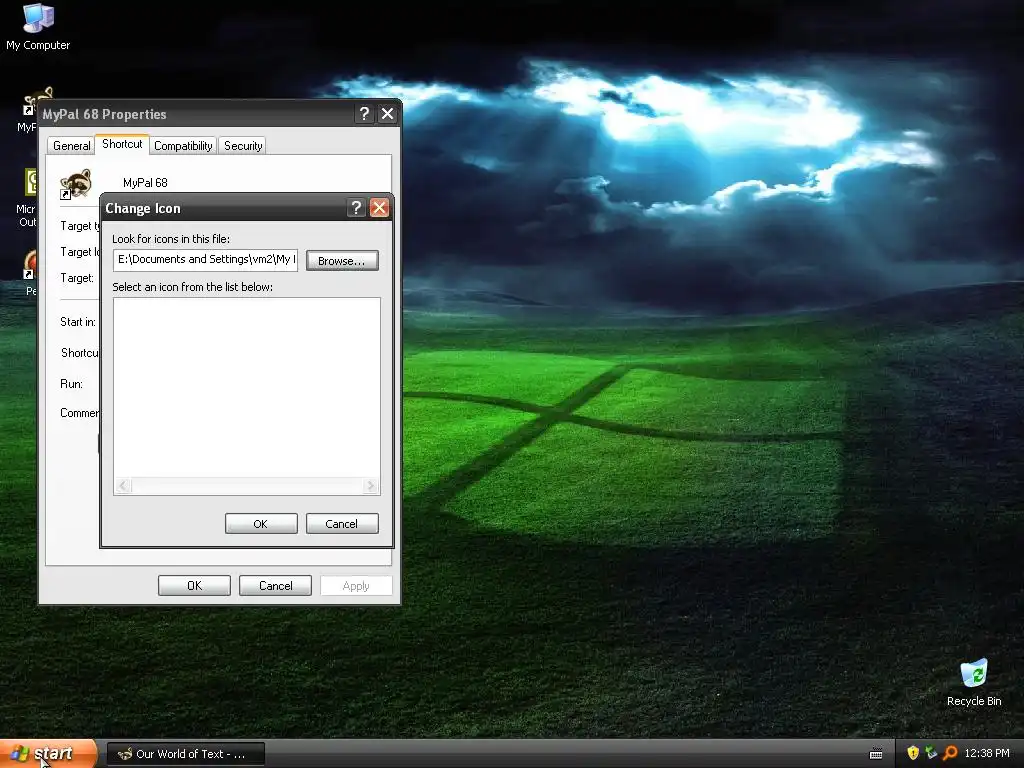Click Browse to choose an icon file
Screen dimensions: 1024x768
342,261
